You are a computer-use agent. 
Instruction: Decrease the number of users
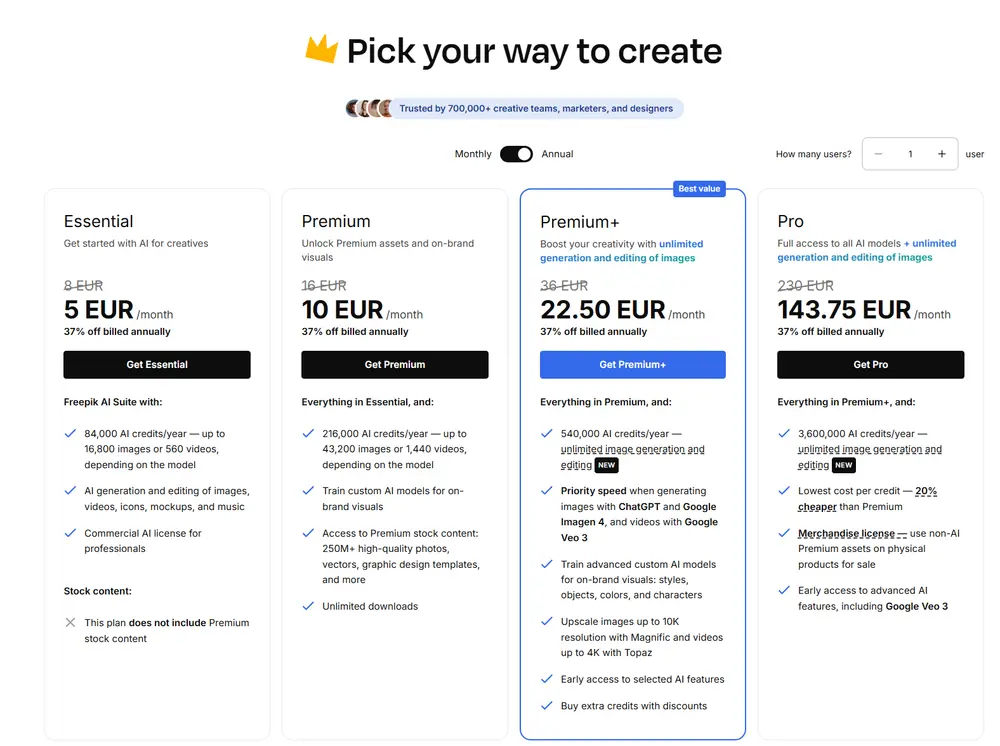878,154
